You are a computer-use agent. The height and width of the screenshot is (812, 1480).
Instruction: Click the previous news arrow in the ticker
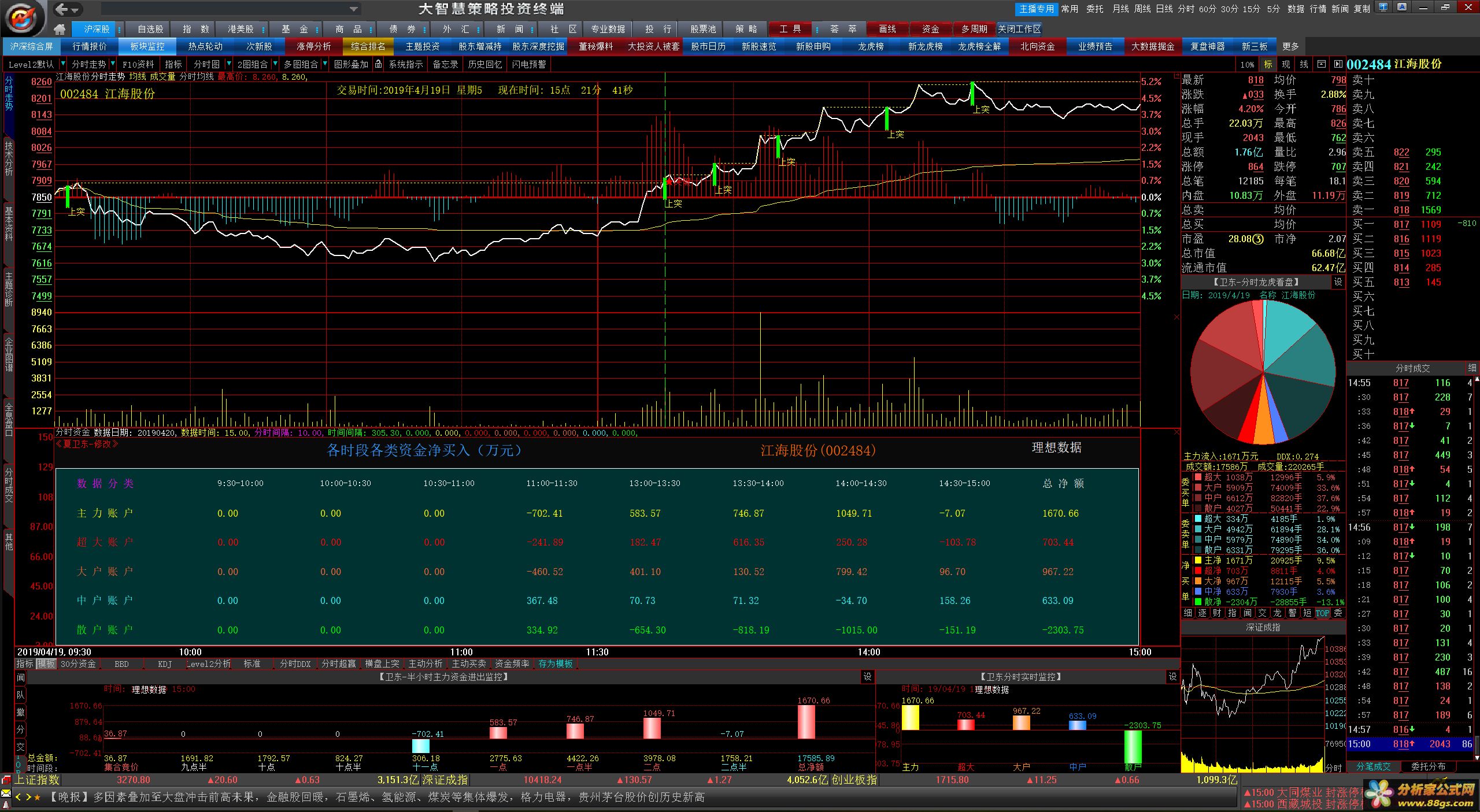(18, 798)
